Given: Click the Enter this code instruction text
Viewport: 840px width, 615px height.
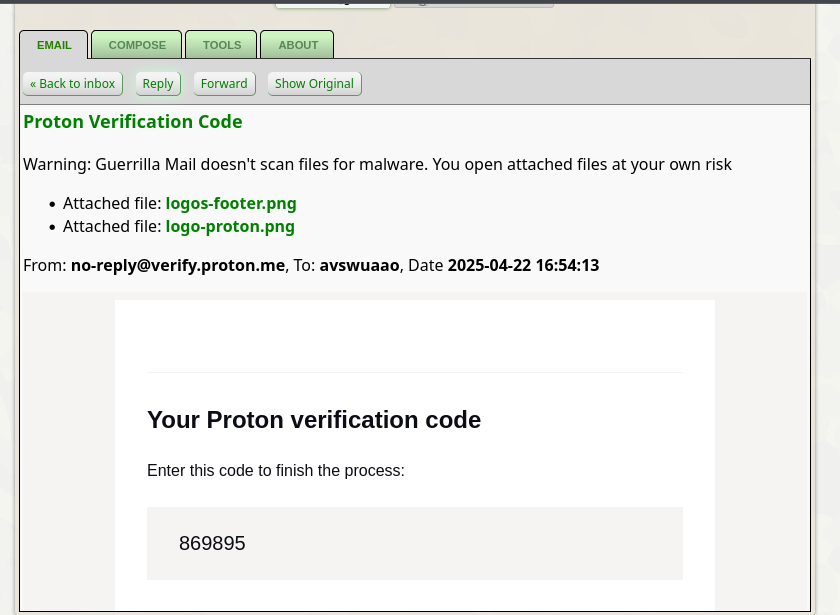Looking at the screenshot, I should click(x=276, y=470).
